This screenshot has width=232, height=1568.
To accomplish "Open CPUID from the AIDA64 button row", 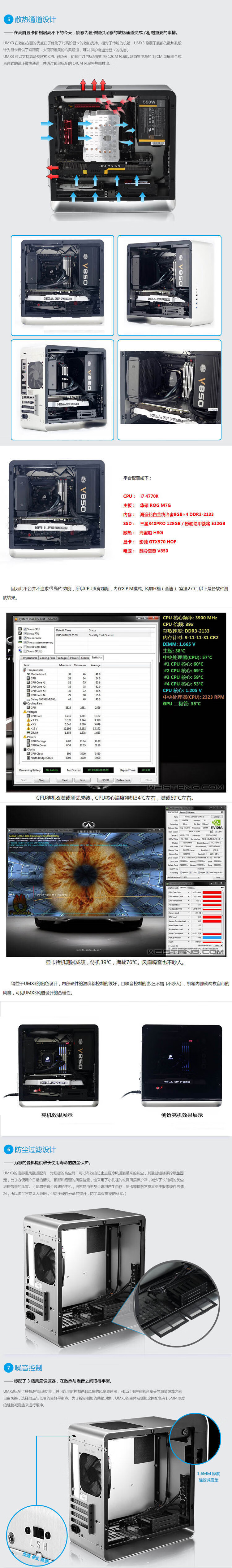I will [x=105, y=780].
